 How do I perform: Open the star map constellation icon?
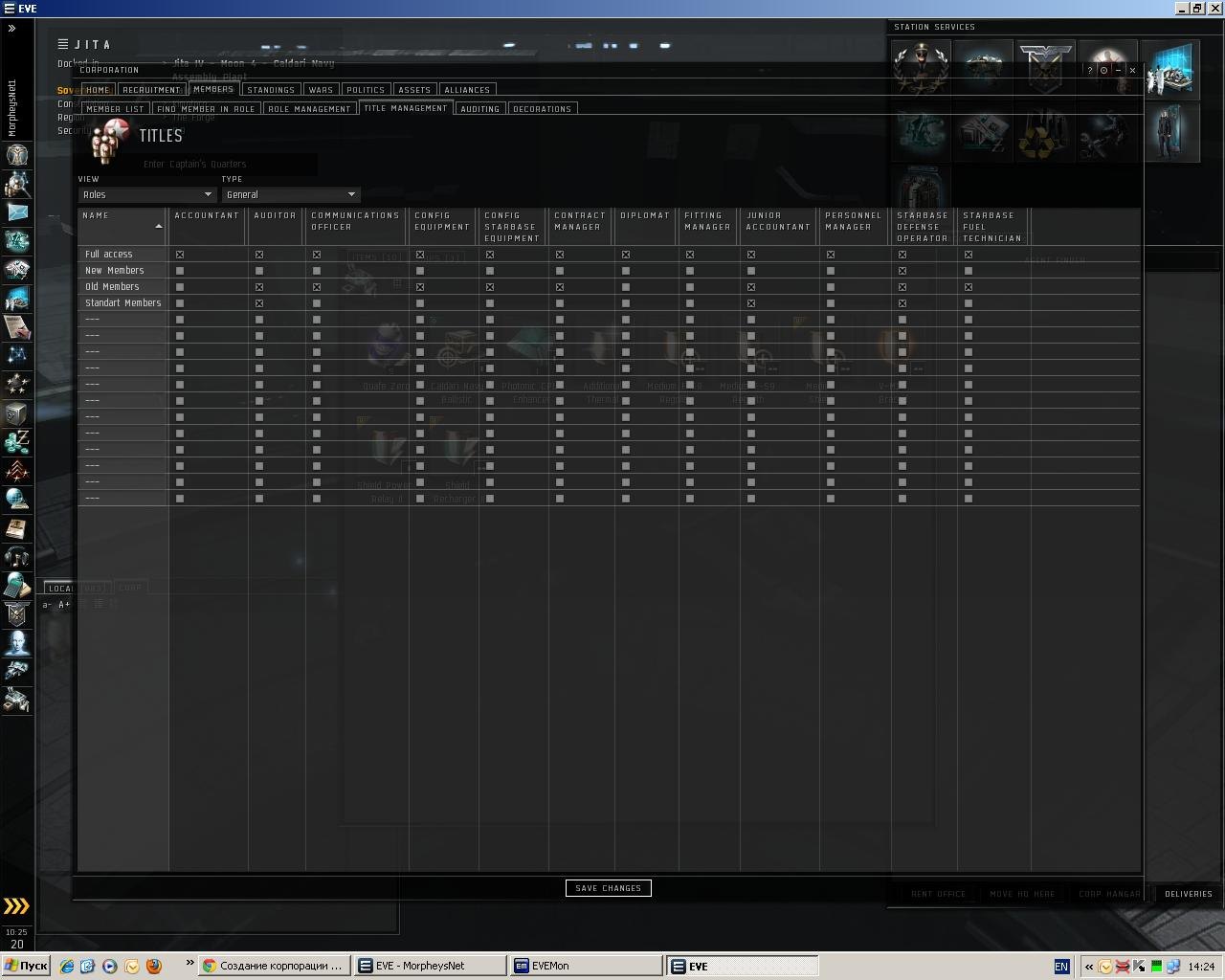pos(17,356)
